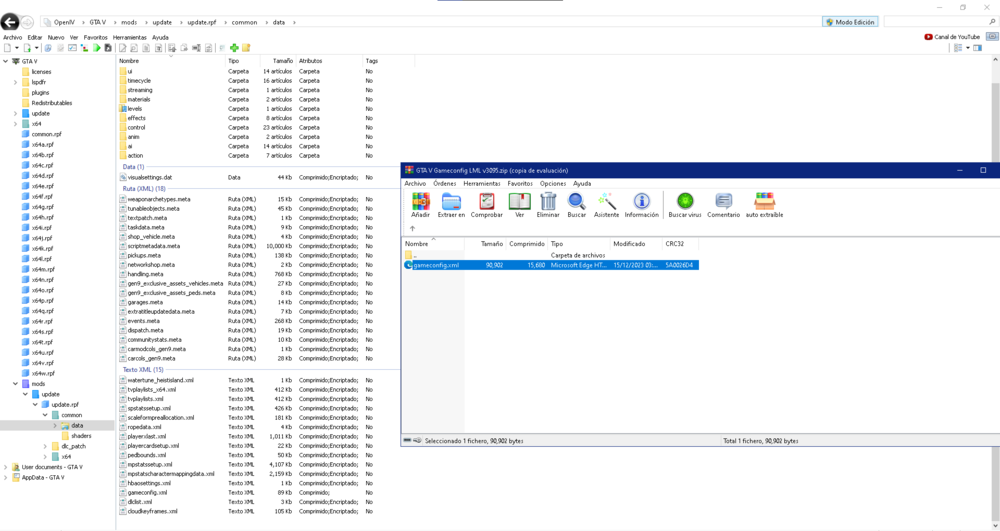Click WinRAR up-one-level arrow
The image size is (1000, 531).
tap(412, 228)
